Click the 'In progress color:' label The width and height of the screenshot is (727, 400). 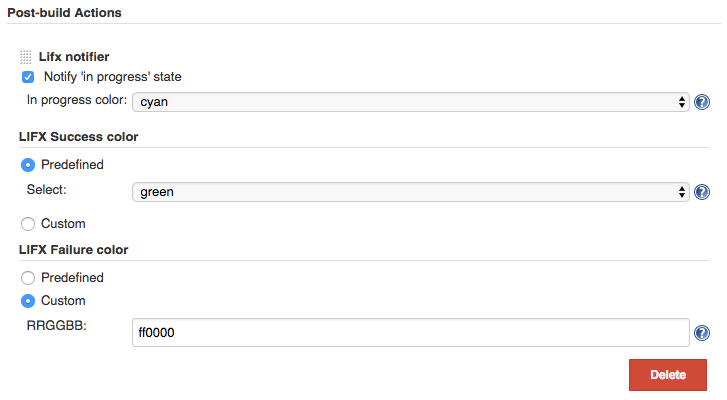[x=76, y=101]
